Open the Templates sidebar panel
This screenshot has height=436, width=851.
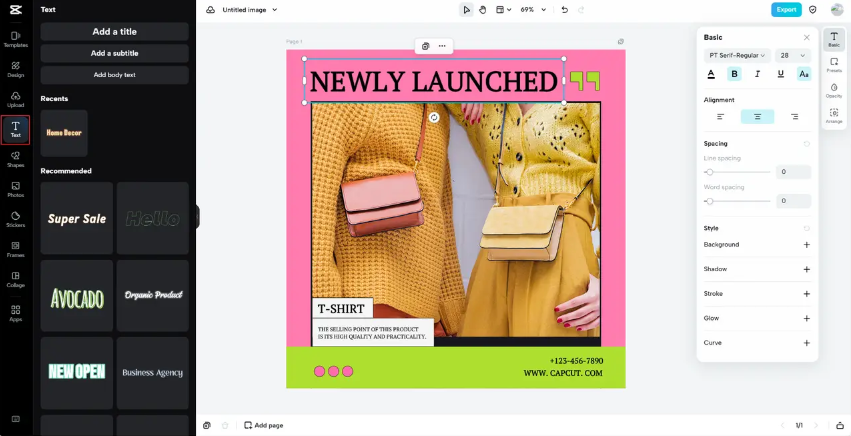coord(16,39)
